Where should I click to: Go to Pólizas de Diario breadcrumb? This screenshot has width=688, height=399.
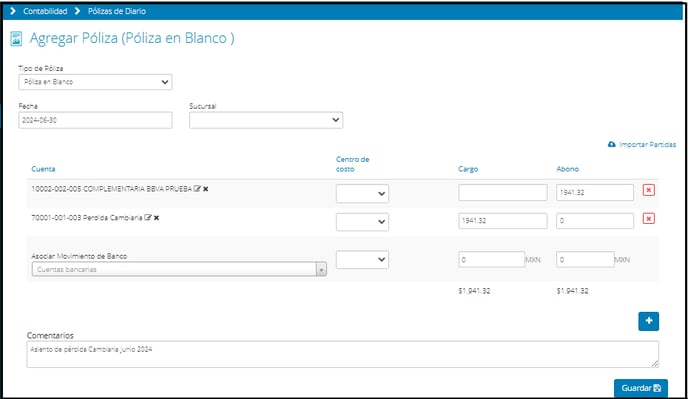(117, 11)
